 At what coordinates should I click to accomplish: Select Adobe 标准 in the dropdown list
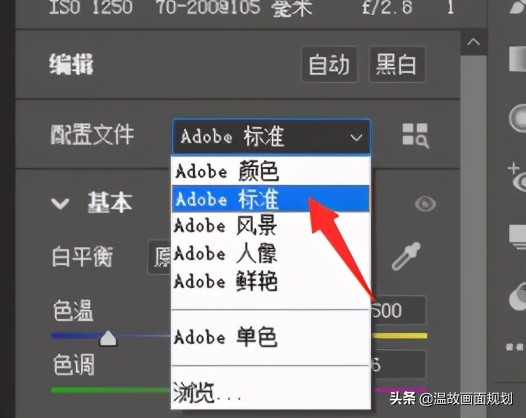[x=270, y=199]
